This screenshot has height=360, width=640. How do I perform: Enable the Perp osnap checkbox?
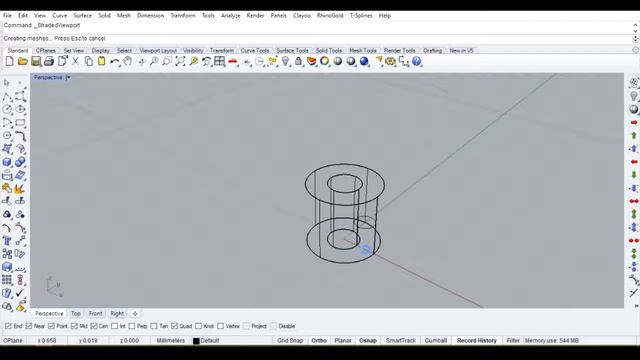(132, 326)
